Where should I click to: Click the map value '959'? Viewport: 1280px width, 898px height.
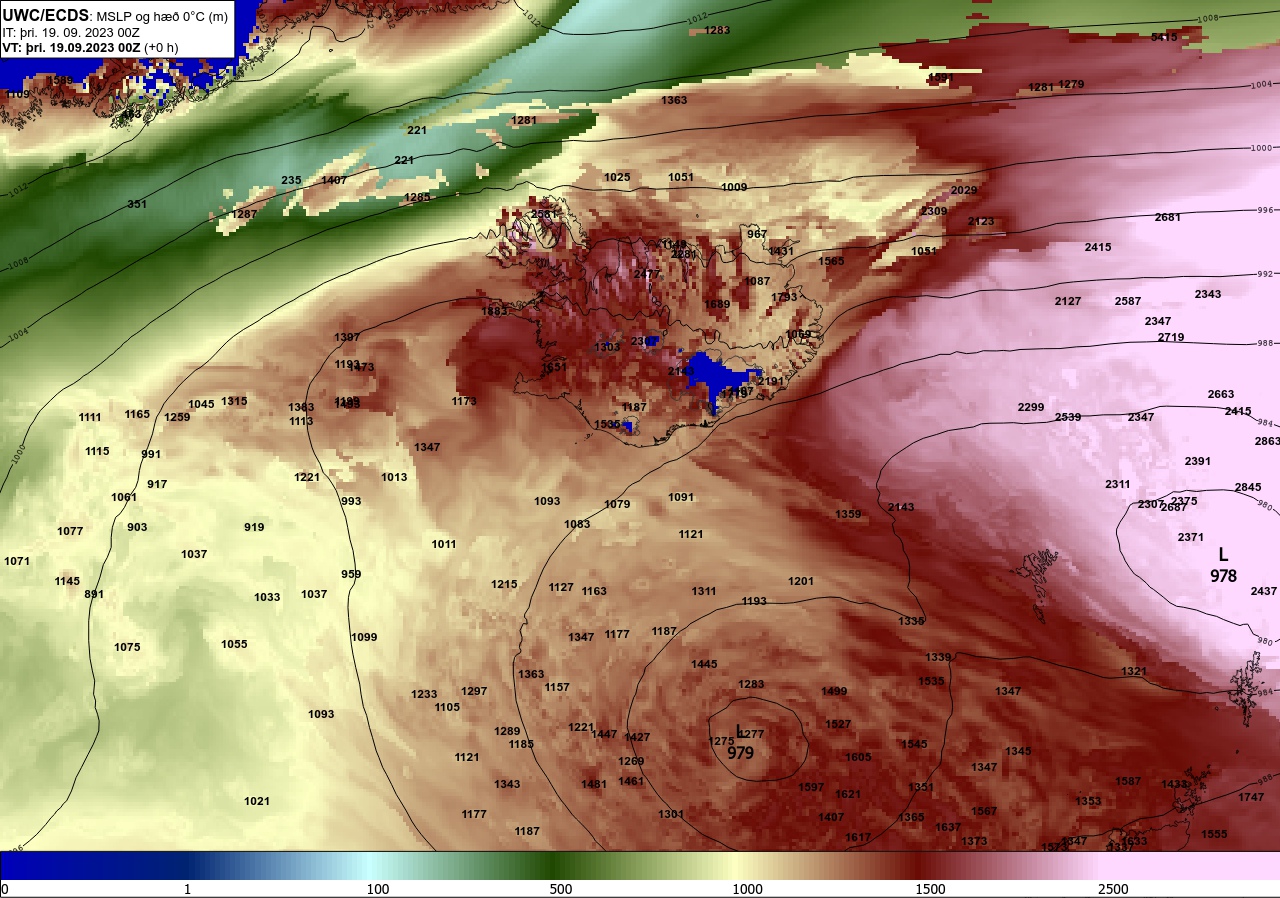351,574
